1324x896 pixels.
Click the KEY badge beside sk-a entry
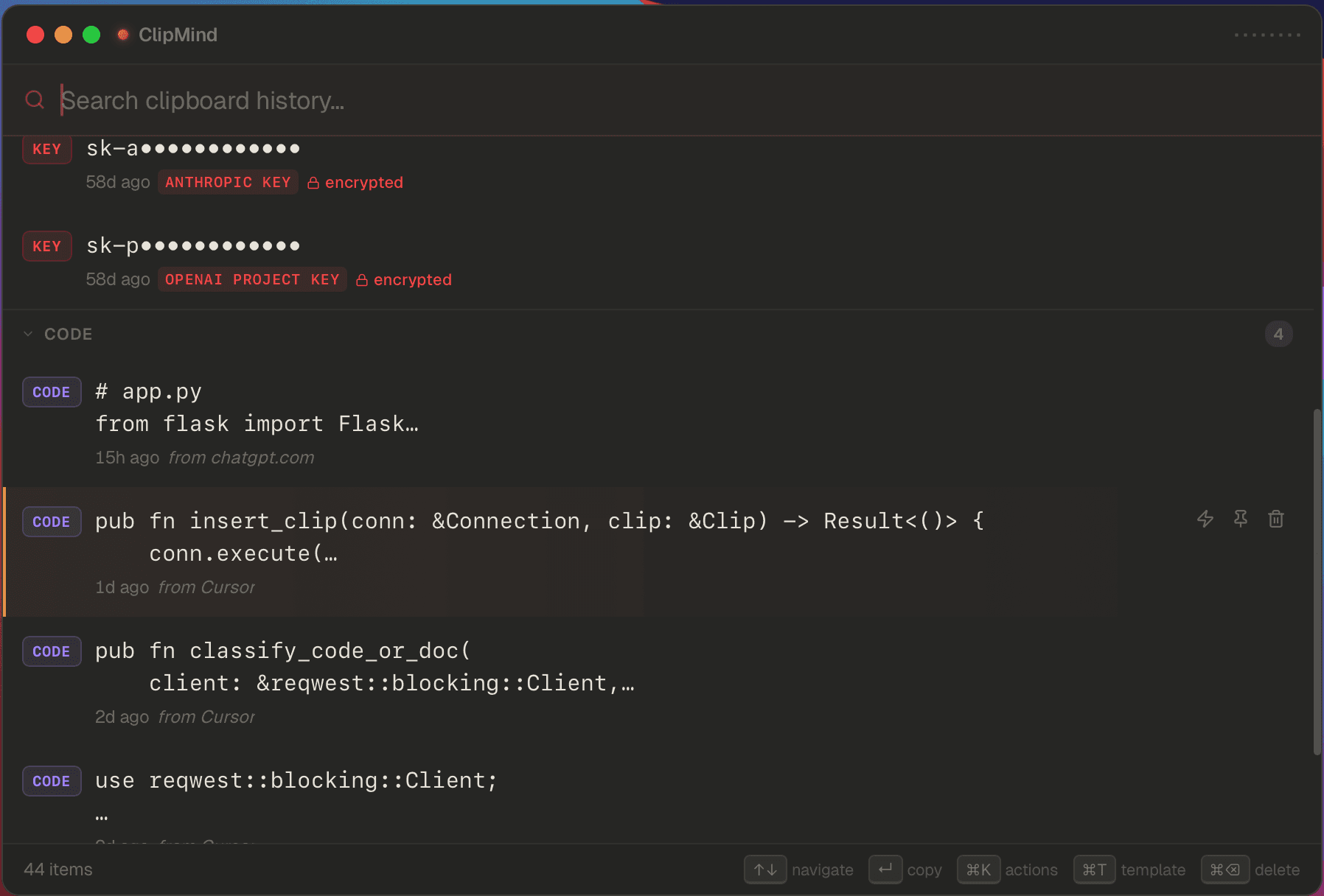(x=47, y=149)
